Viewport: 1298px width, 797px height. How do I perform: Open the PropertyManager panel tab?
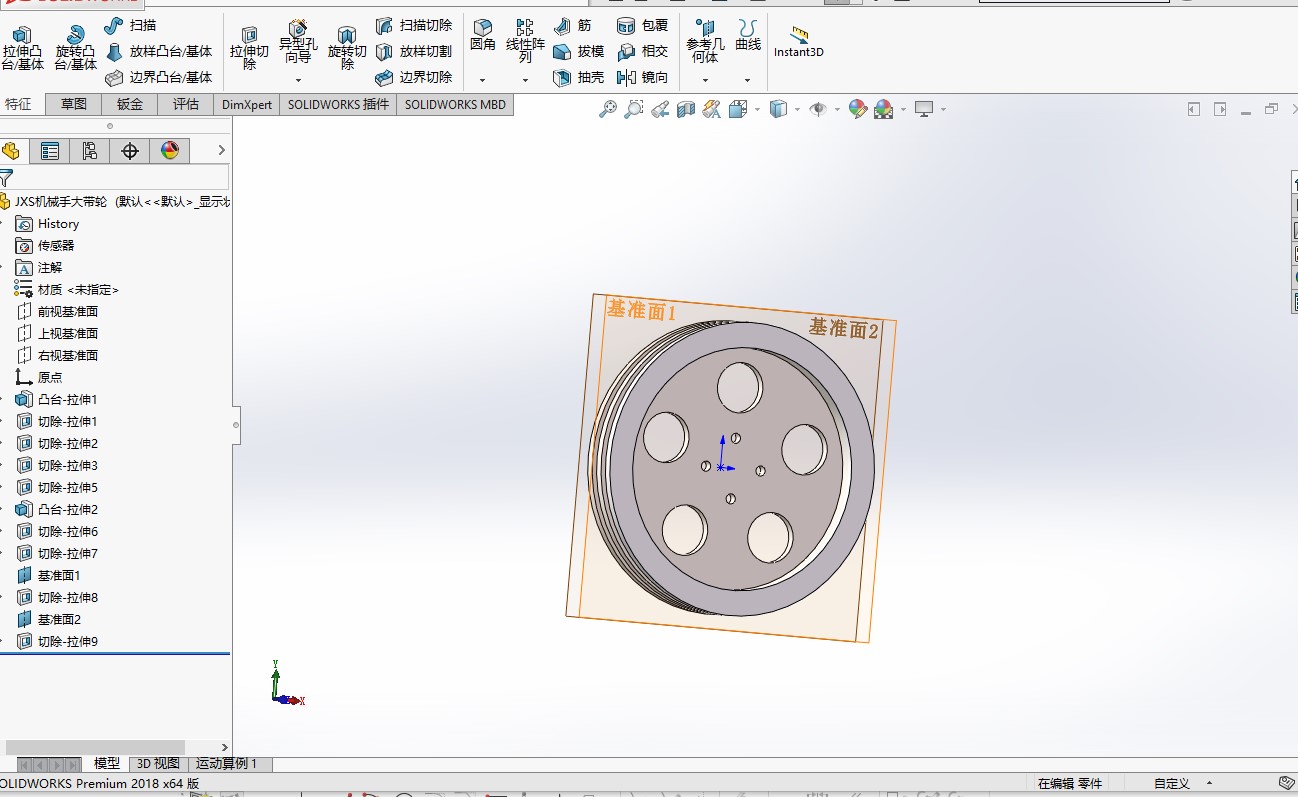tap(50, 151)
